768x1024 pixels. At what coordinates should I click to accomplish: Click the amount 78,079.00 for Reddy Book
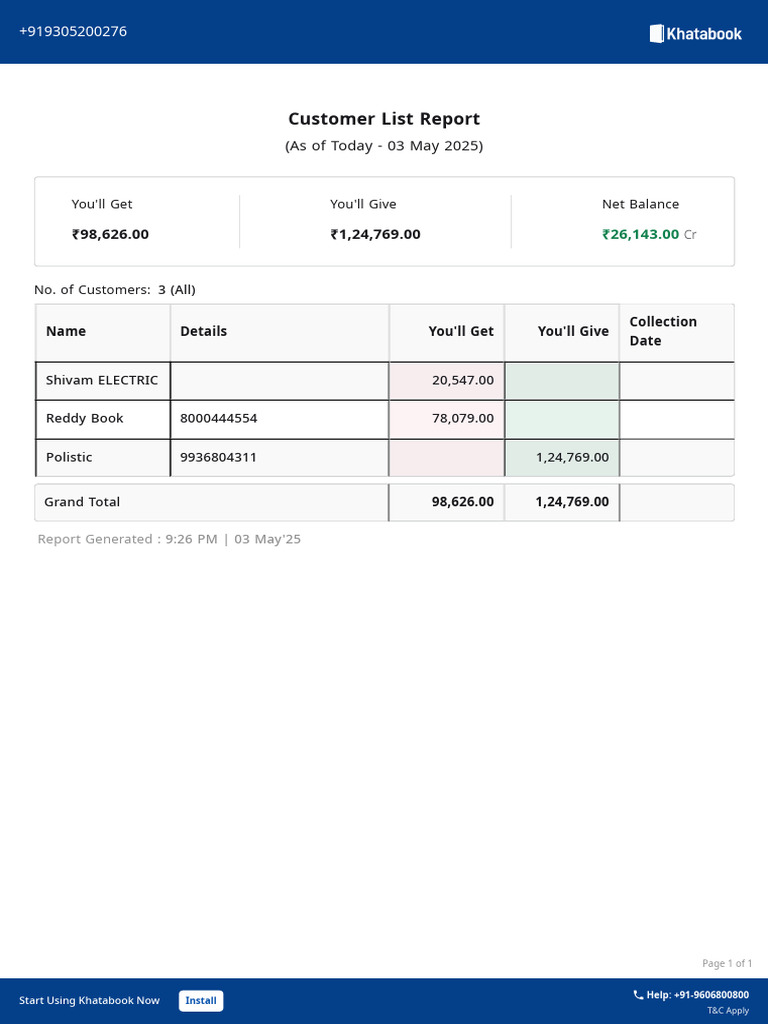point(463,418)
